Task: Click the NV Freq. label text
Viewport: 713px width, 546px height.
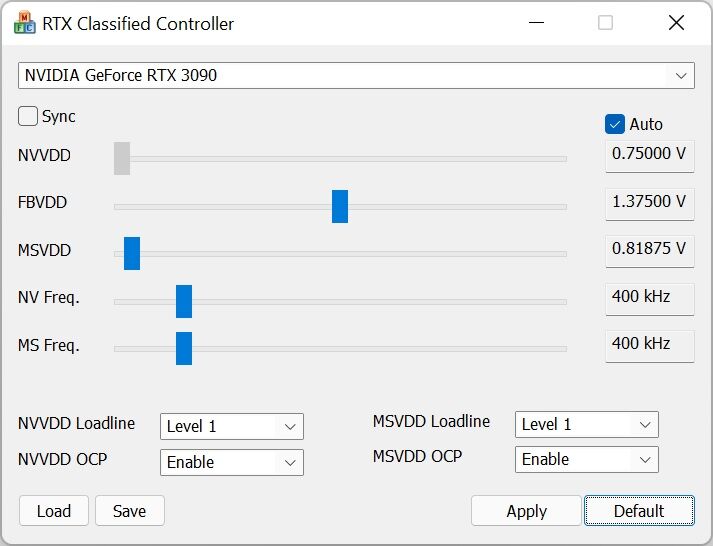Action: (49, 298)
